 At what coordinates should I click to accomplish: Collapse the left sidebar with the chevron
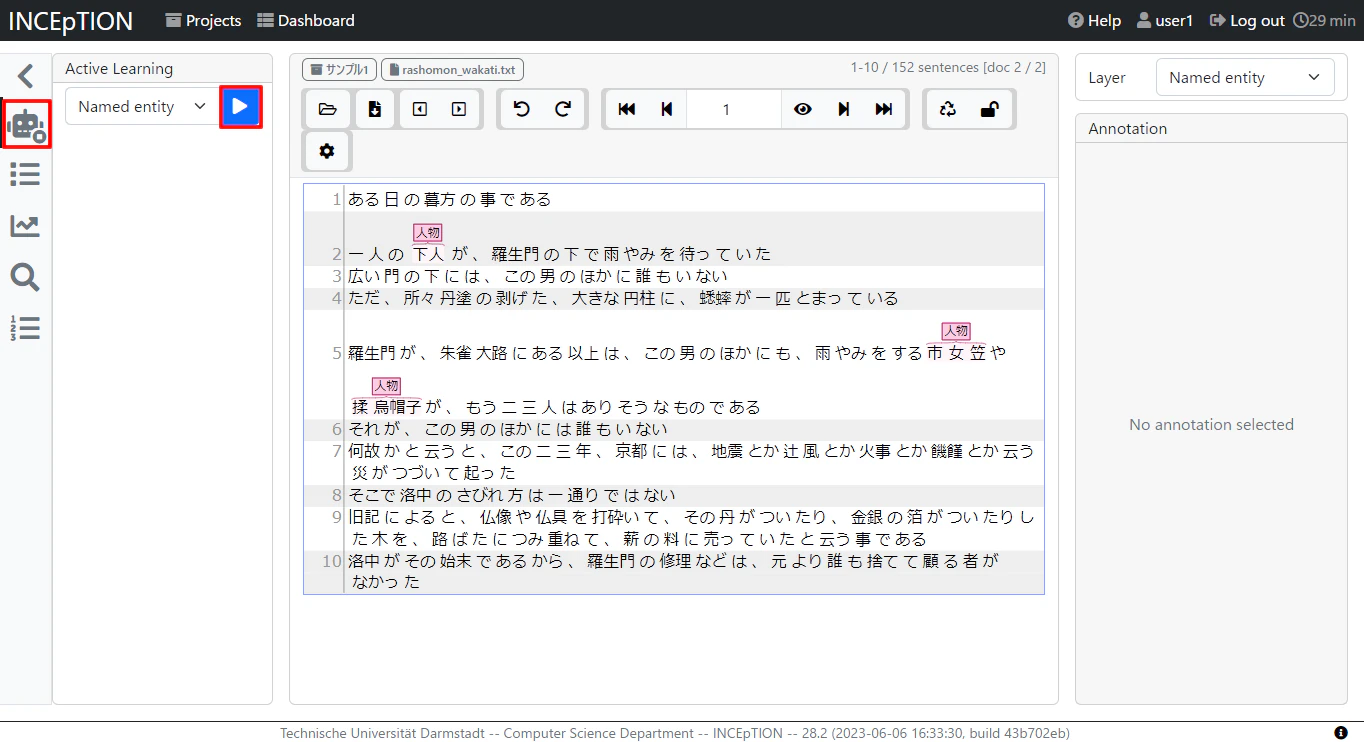pos(26,76)
